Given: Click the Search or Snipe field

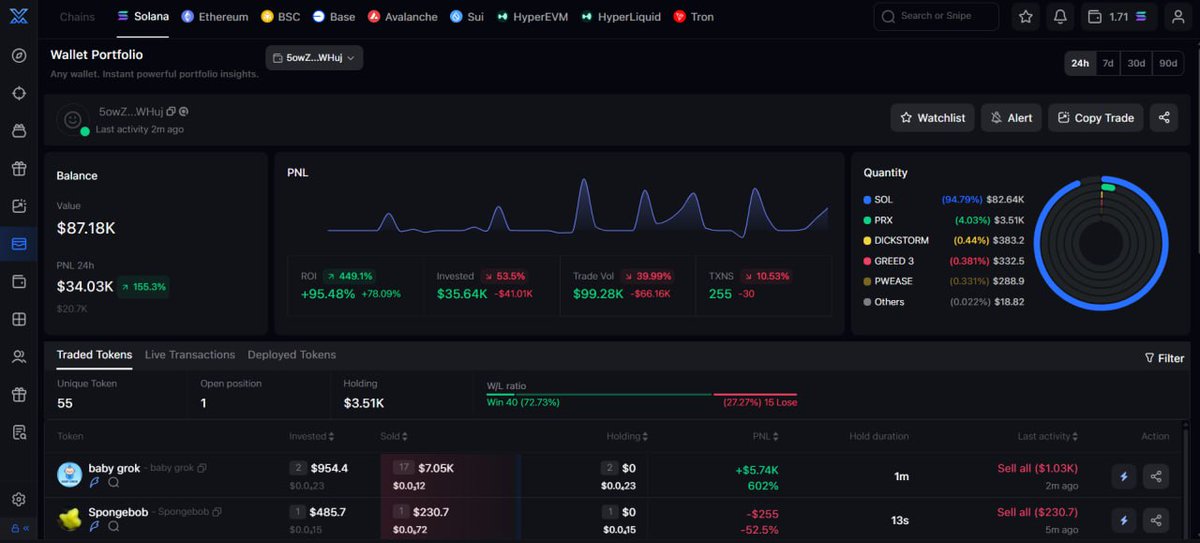Looking at the screenshot, I should click(936, 17).
